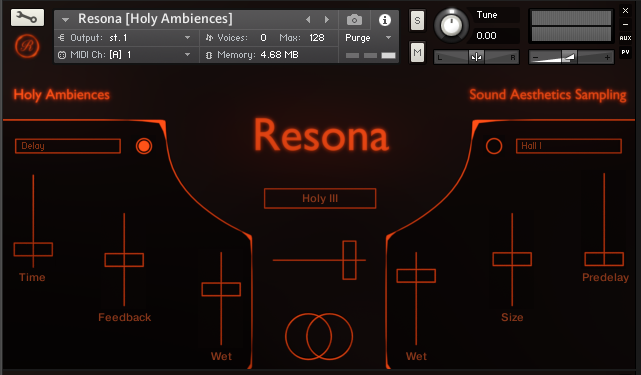Image resolution: width=641 pixels, height=375 pixels.
Task: Close the Resona instrument
Action: 625,11
